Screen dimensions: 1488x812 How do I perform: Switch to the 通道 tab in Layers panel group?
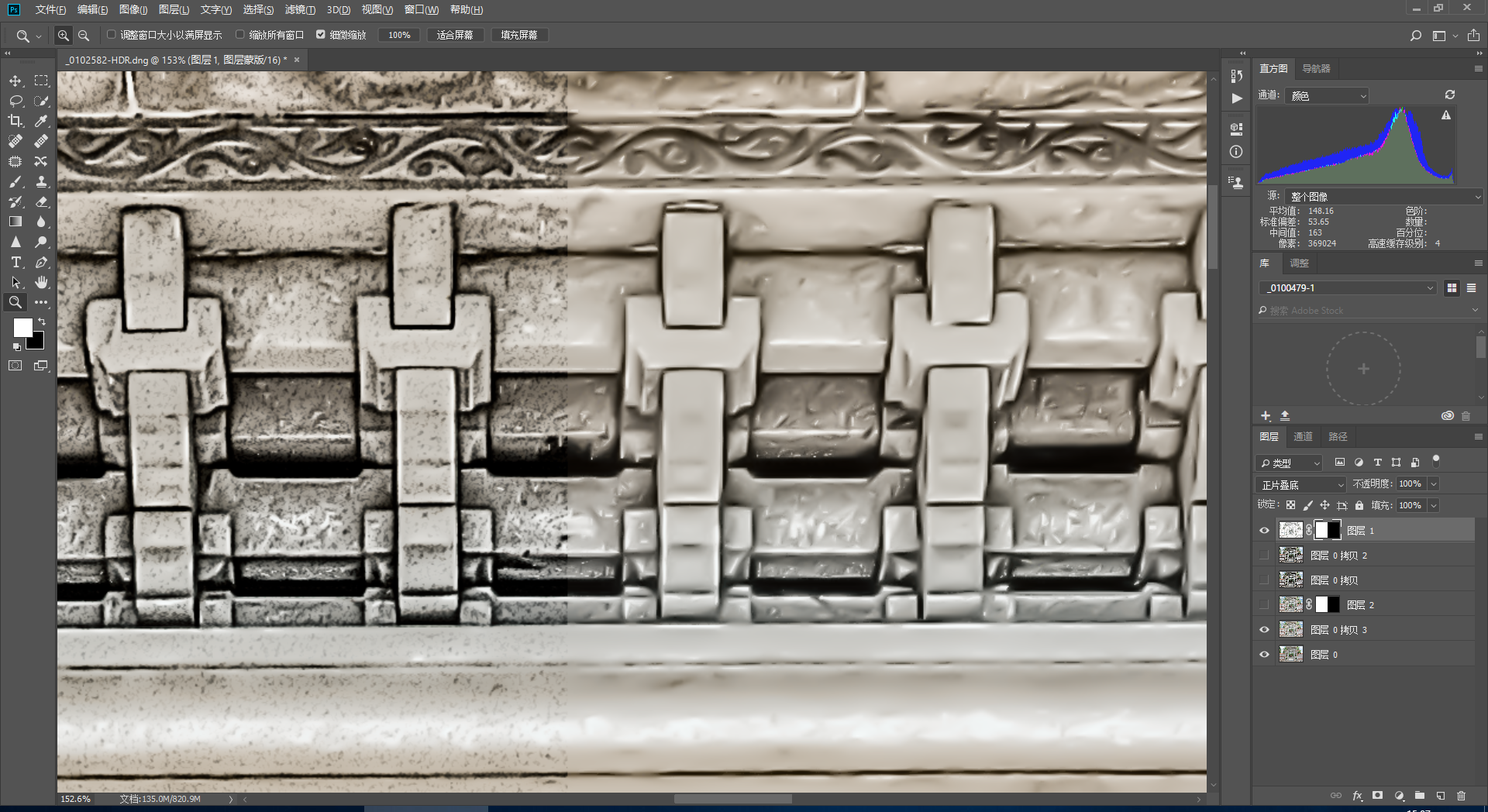pos(1303,437)
